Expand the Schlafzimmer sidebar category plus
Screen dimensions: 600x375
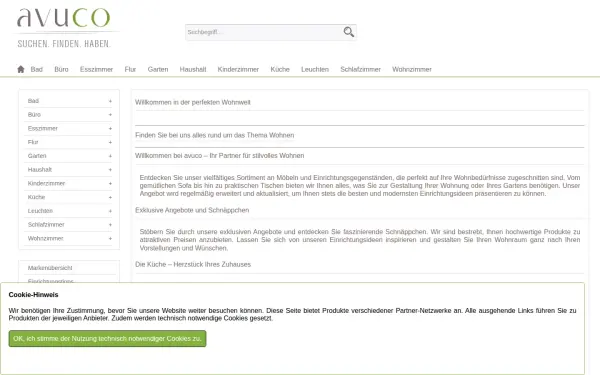110,225
